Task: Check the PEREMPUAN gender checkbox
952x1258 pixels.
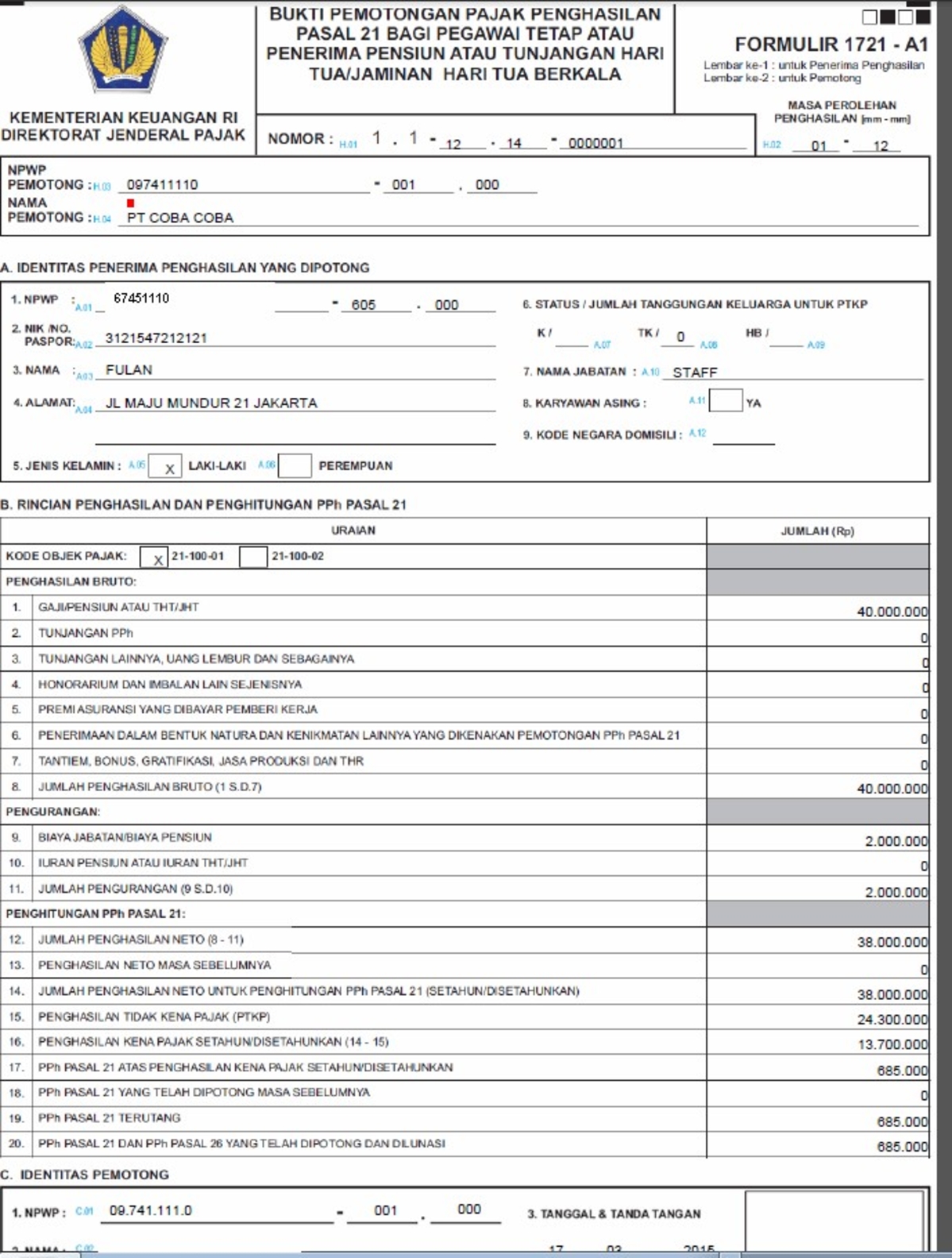Action: [295, 466]
